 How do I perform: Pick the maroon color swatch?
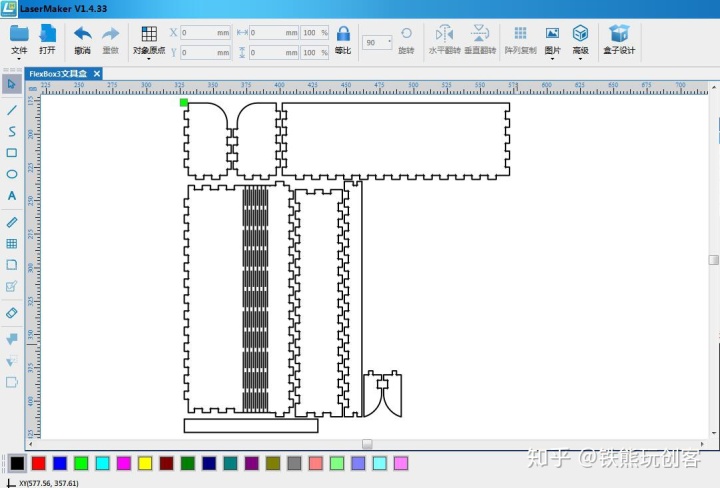166,463
